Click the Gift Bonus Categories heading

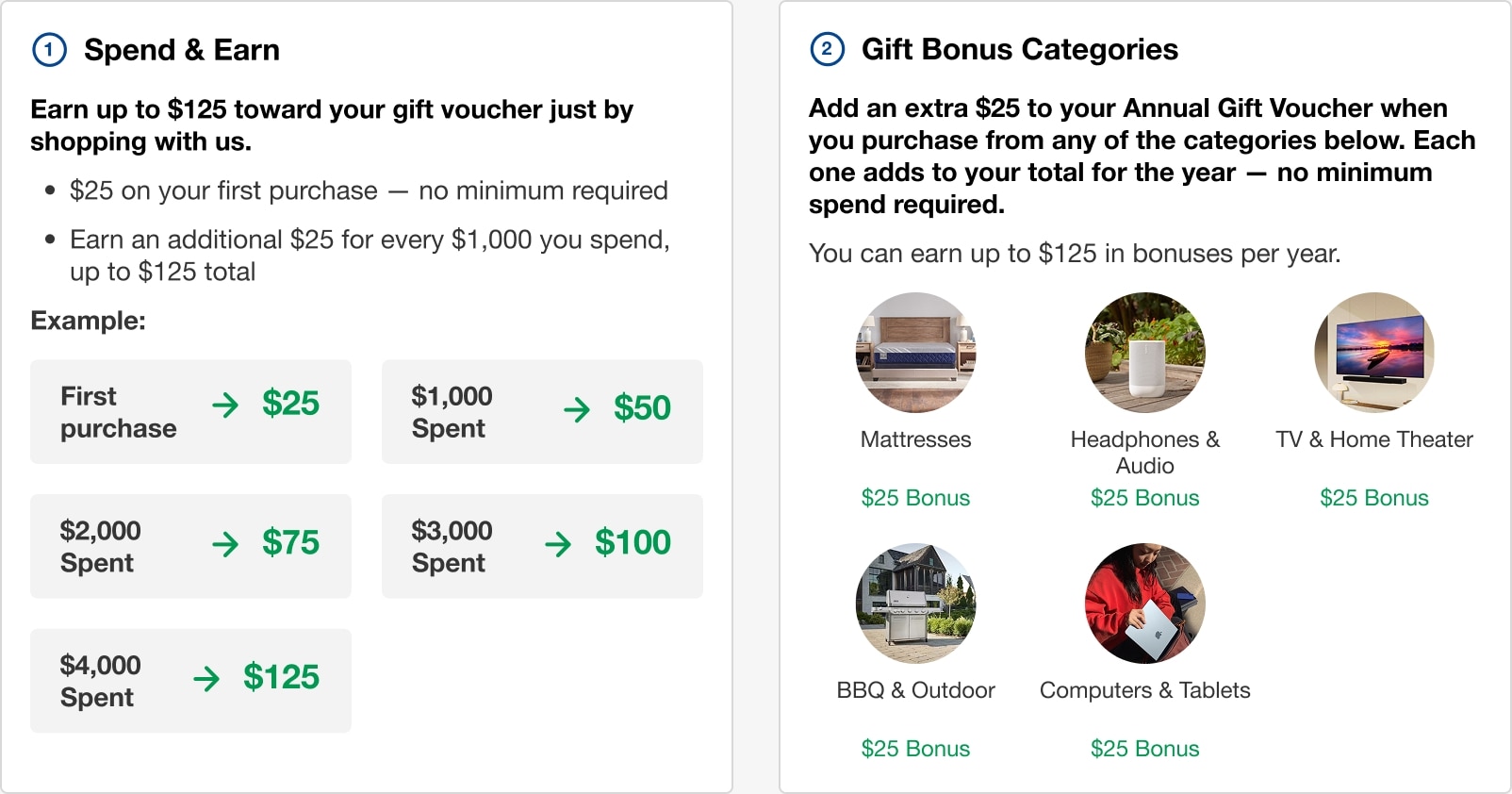[x=1019, y=49]
